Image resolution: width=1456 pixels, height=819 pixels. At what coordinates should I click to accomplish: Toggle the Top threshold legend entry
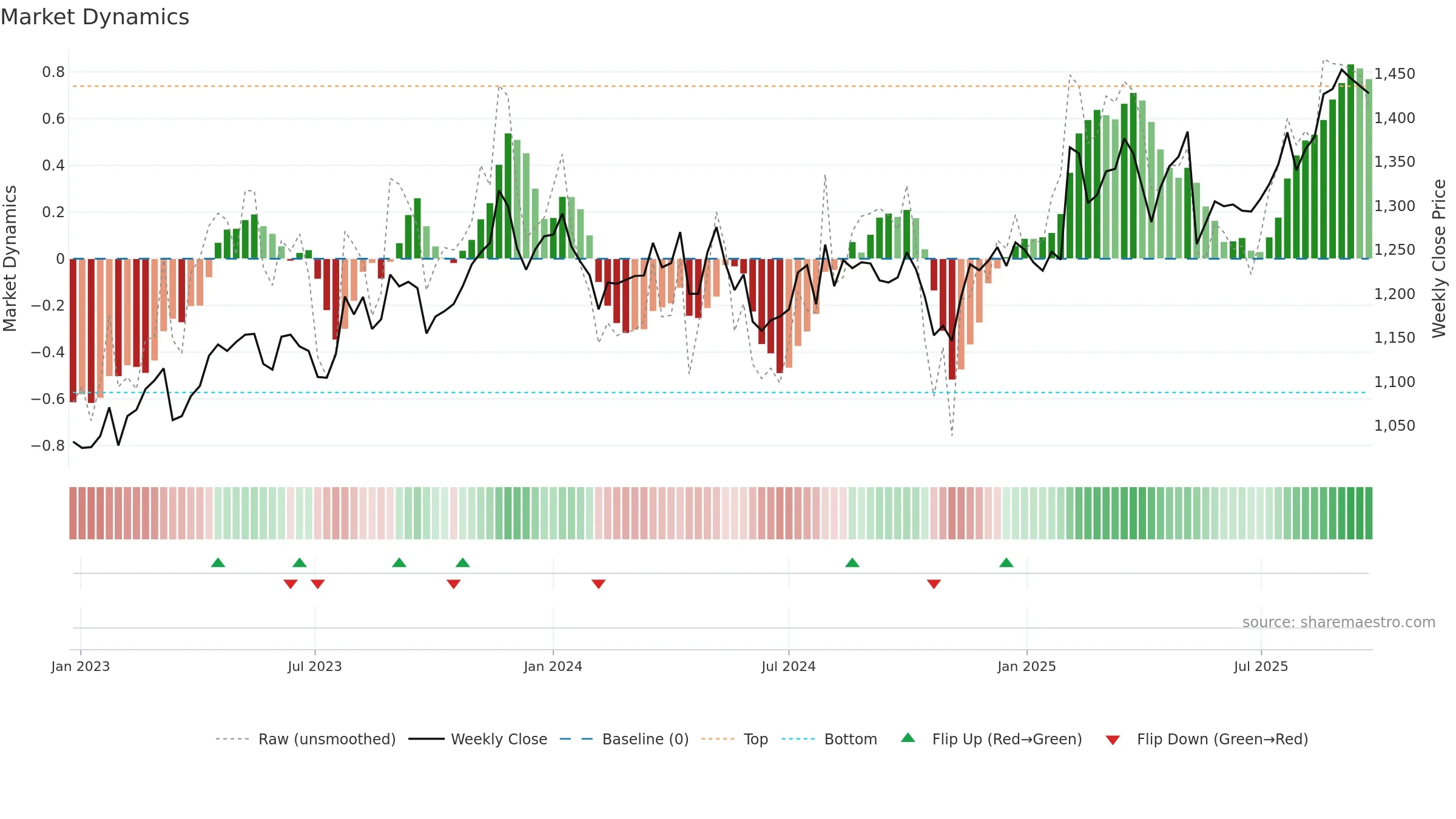(735, 739)
